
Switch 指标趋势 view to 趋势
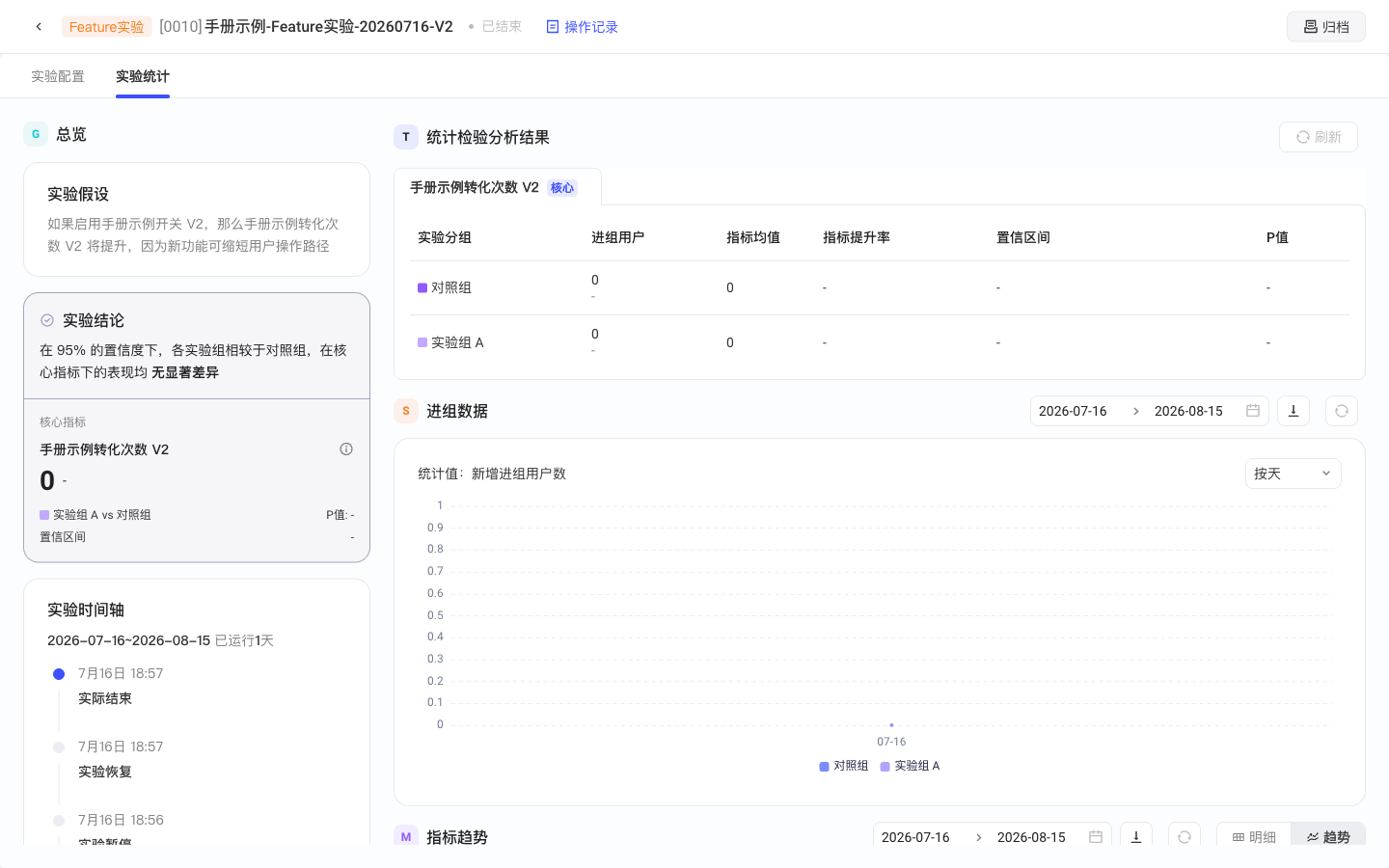(1328, 837)
